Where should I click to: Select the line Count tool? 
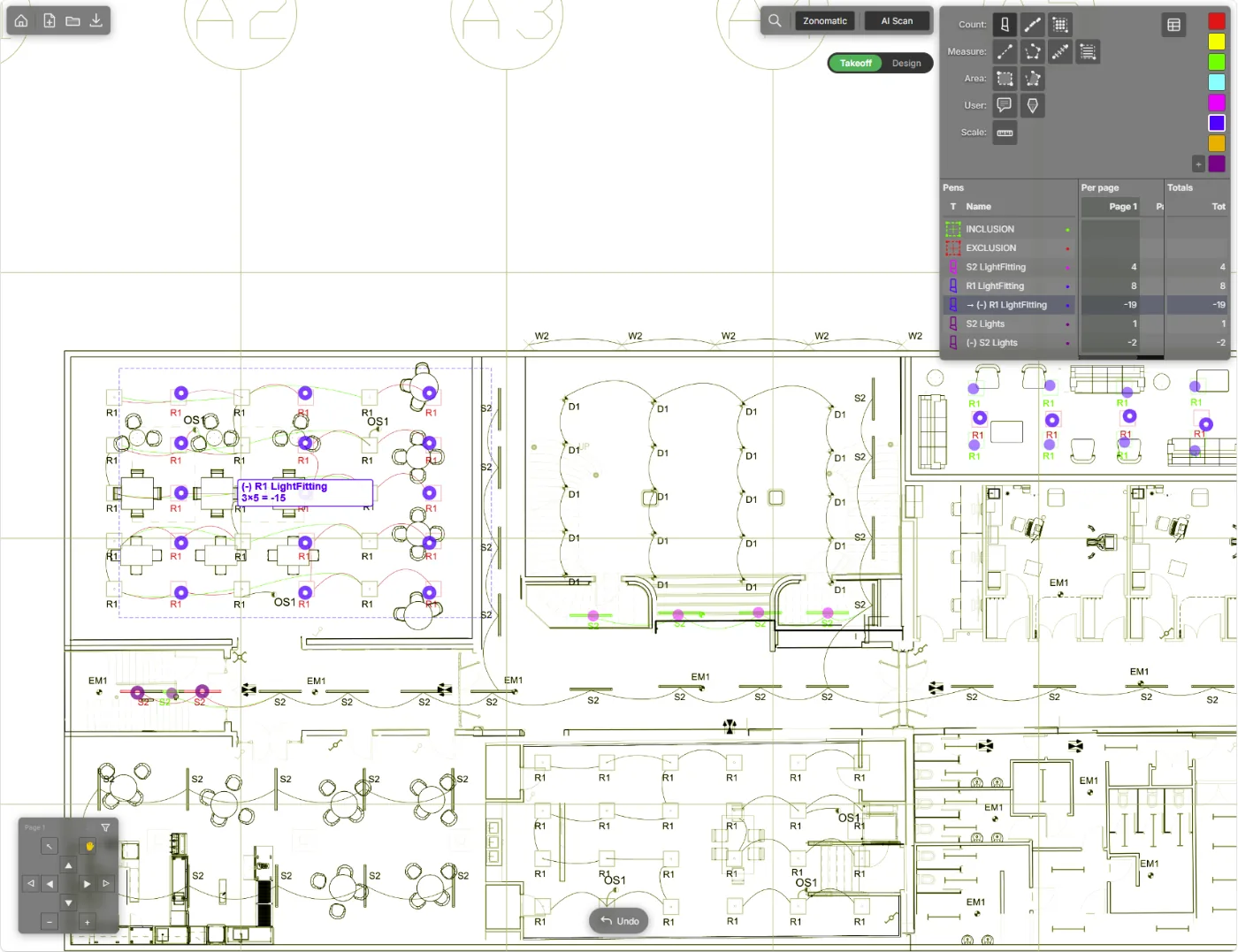1032,25
